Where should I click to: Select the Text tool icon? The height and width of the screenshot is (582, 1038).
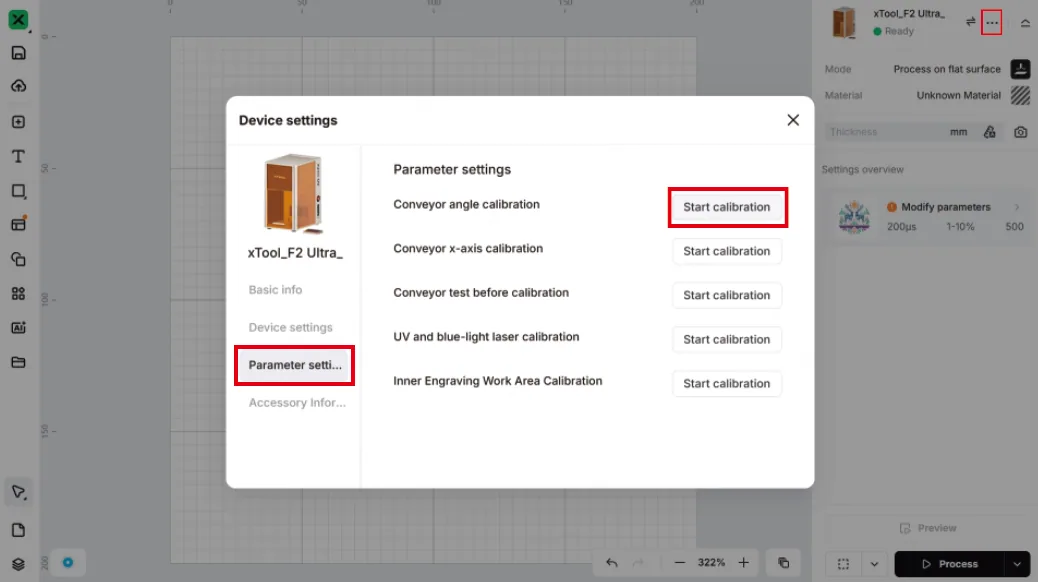point(19,156)
